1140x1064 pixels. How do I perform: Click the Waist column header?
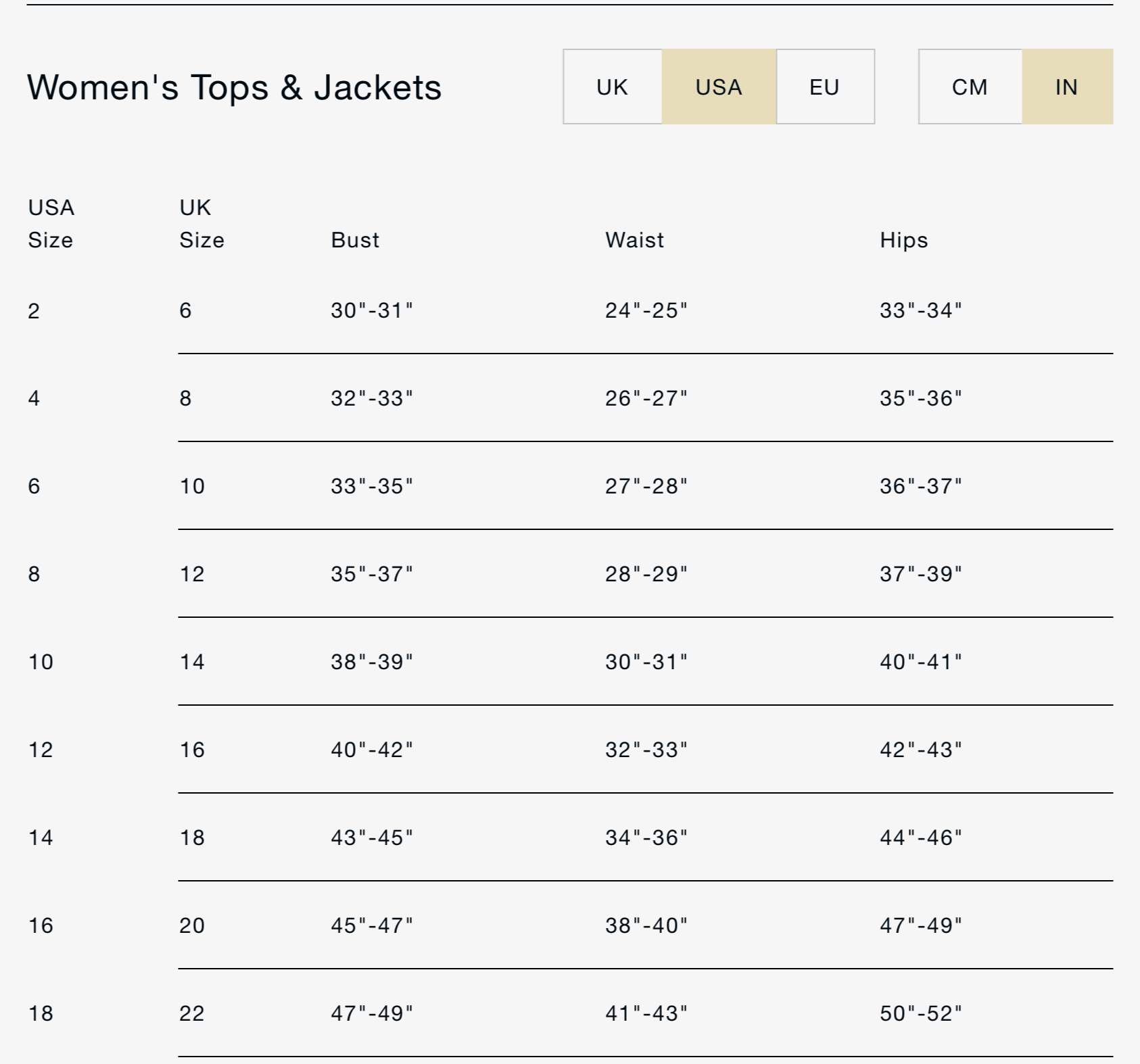[x=634, y=240]
